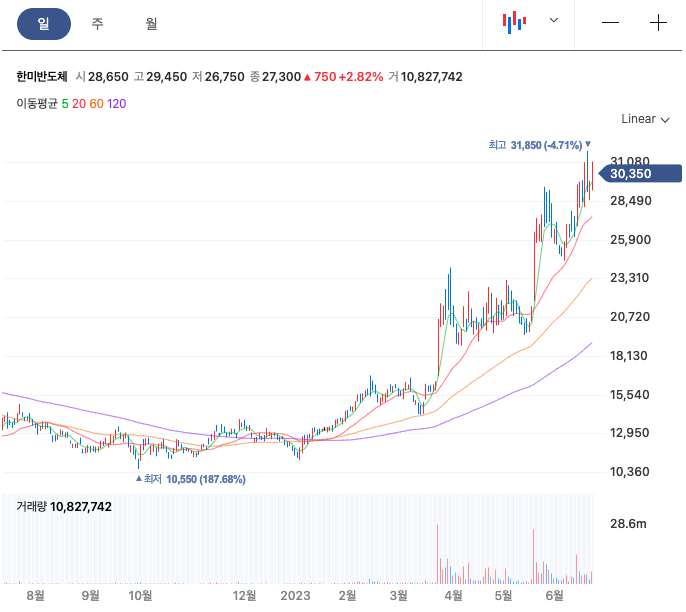Click the 3월 date axis label
The width and height of the screenshot is (686, 612).
399,595
